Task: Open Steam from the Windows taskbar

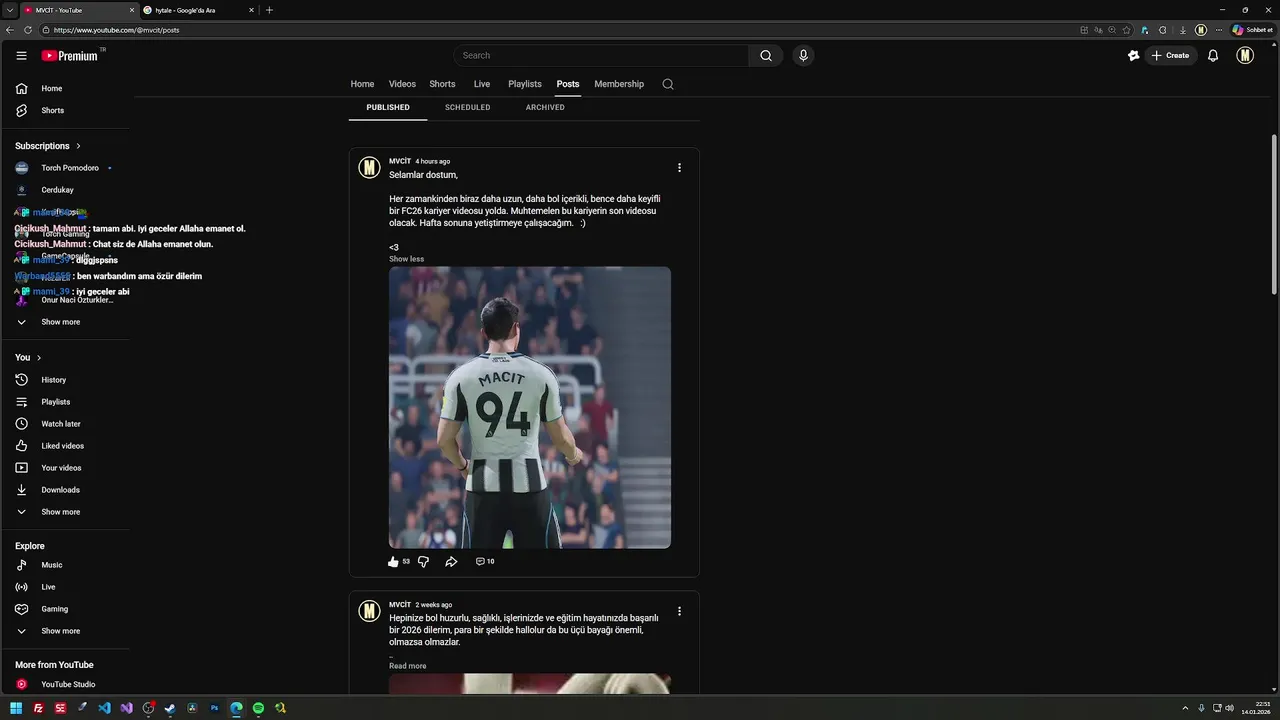Action: (170, 708)
